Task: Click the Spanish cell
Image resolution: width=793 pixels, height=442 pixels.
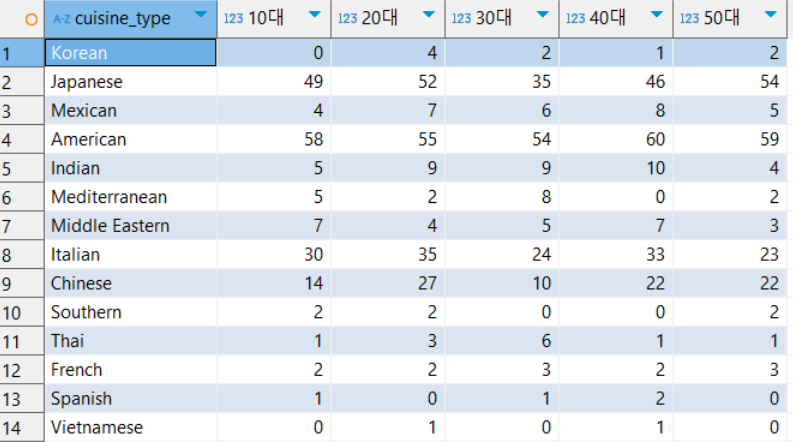Action: coord(130,399)
